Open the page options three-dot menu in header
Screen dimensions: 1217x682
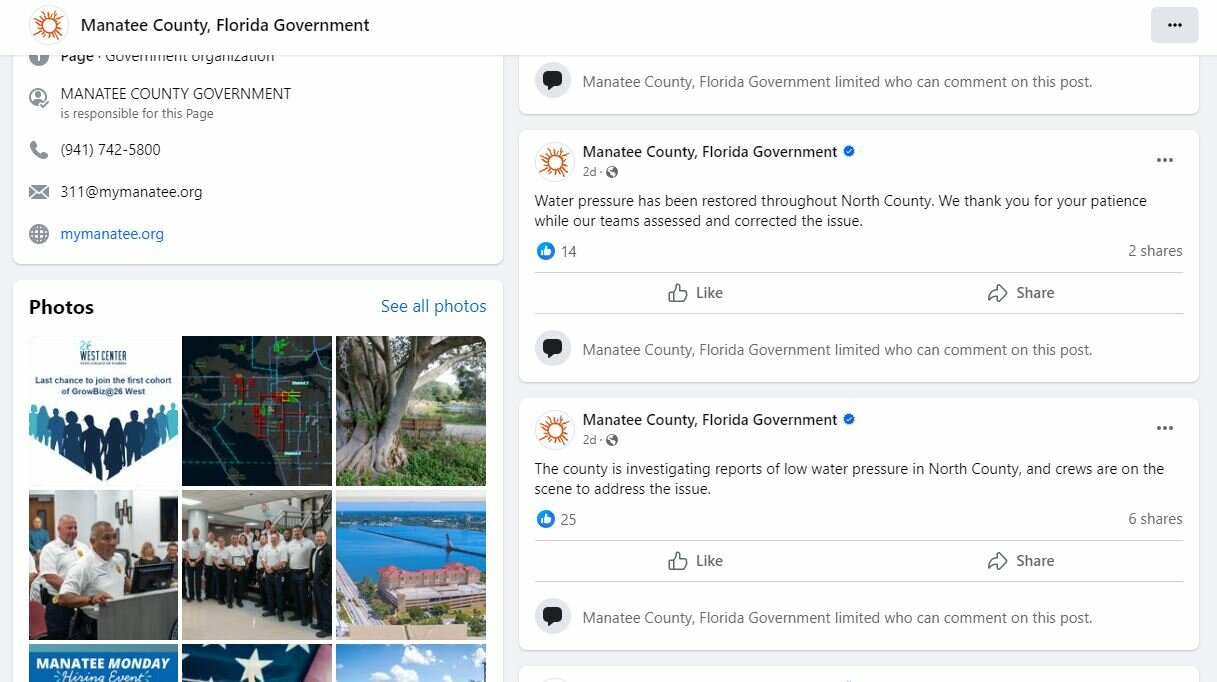[1174, 25]
